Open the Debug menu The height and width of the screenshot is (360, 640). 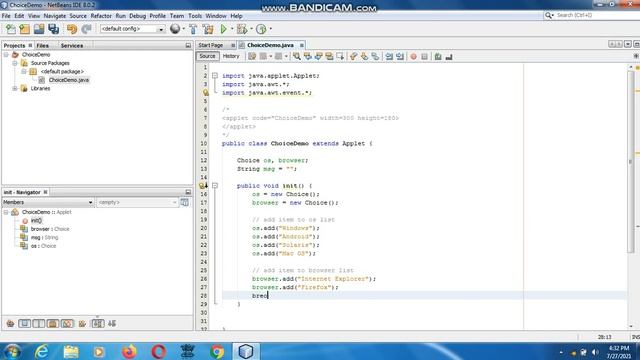click(x=138, y=16)
